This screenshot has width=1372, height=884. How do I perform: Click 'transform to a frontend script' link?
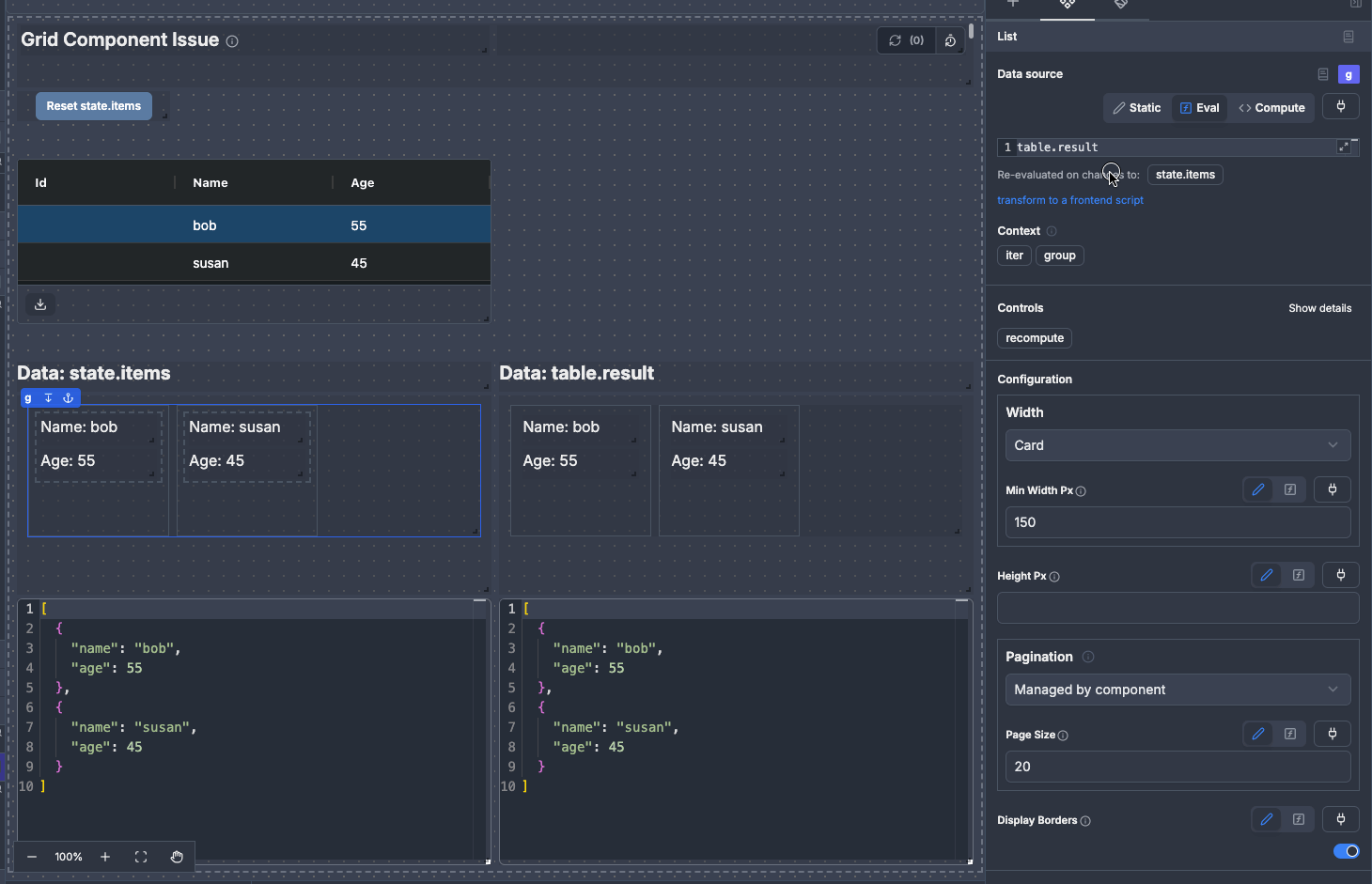pyautogui.click(x=1070, y=200)
